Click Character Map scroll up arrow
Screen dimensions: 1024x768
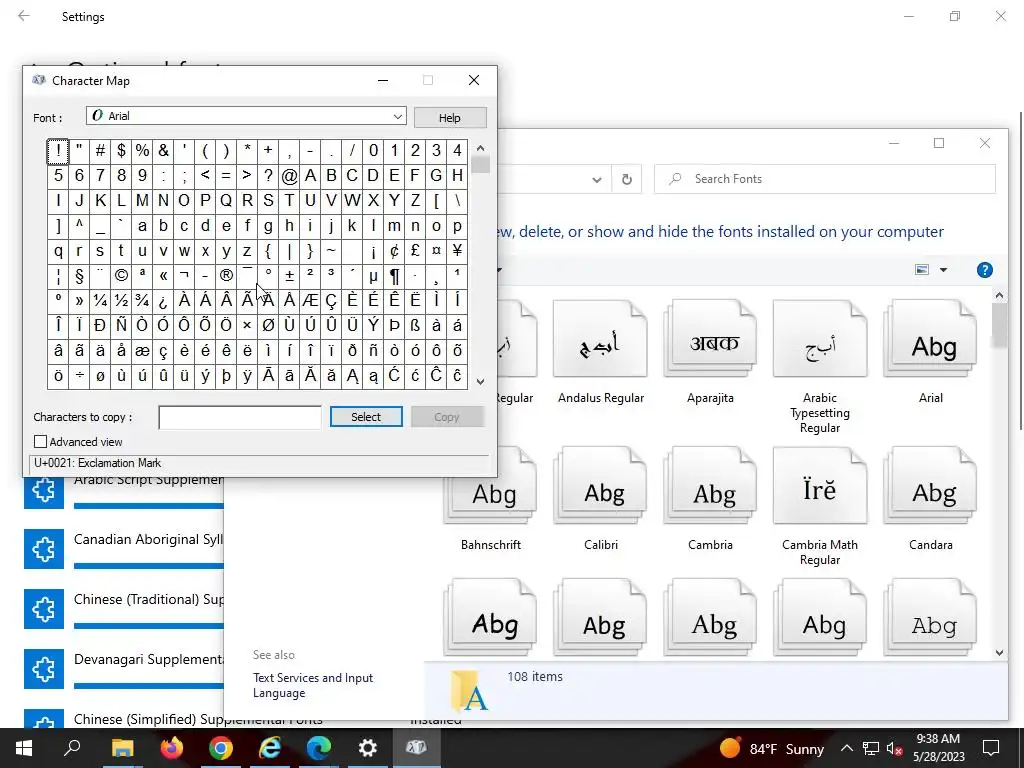pyautogui.click(x=480, y=148)
